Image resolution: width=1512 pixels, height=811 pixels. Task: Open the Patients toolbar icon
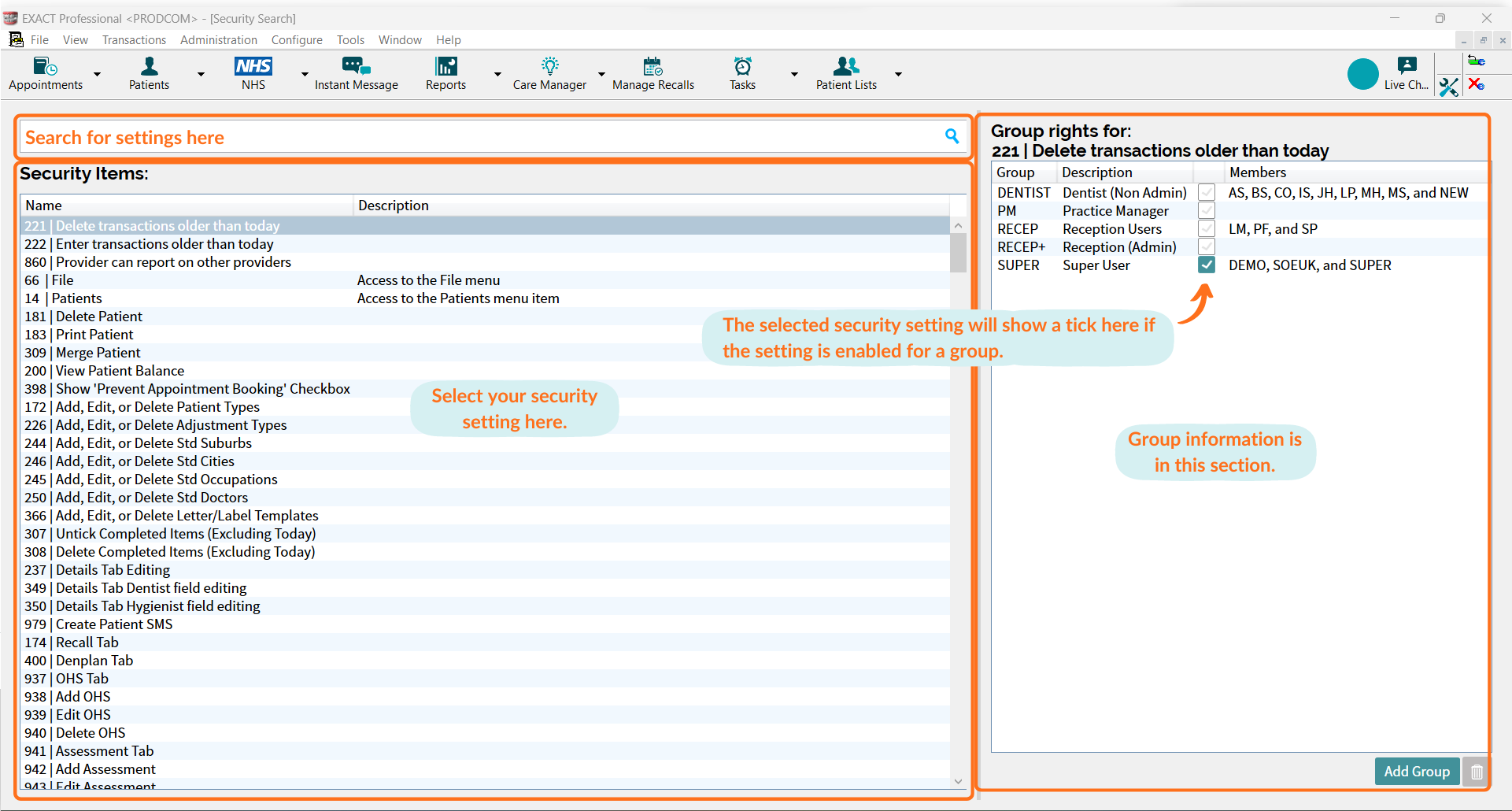[x=149, y=74]
